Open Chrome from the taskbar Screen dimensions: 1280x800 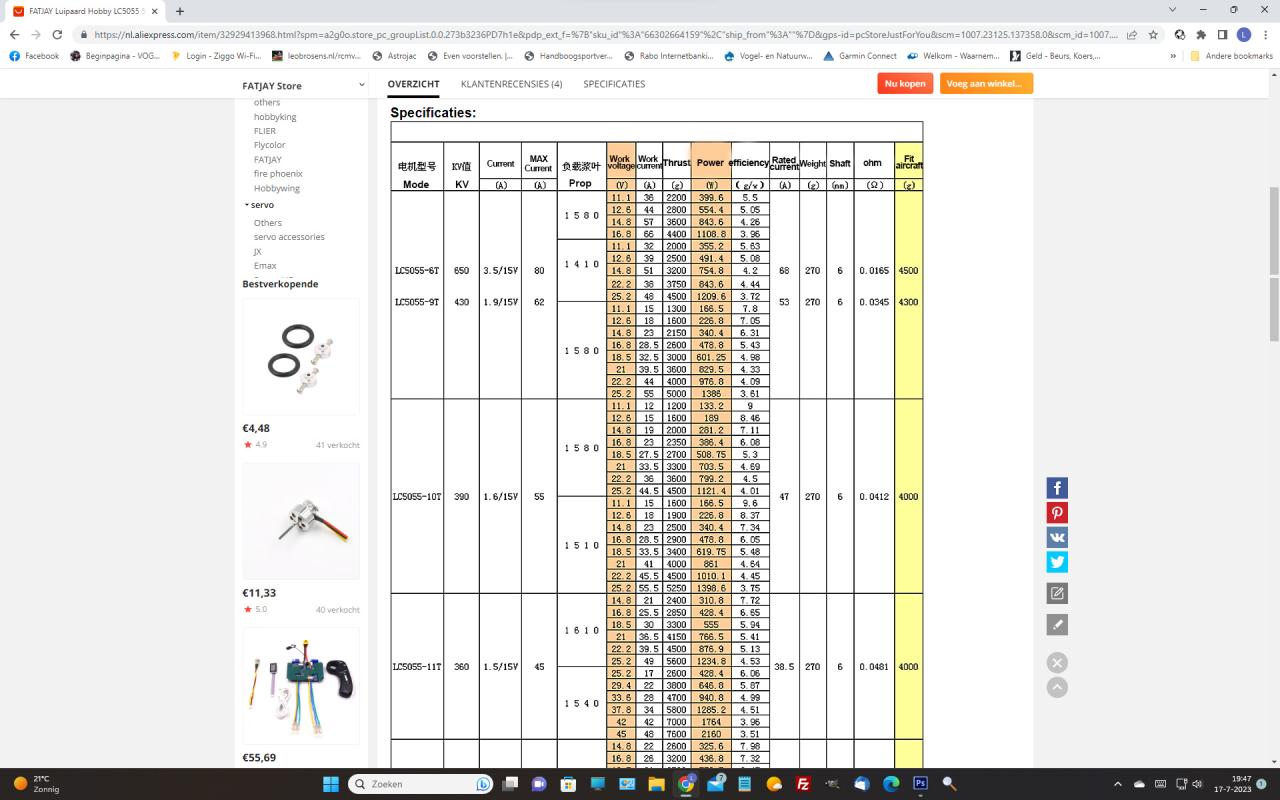tap(686, 784)
